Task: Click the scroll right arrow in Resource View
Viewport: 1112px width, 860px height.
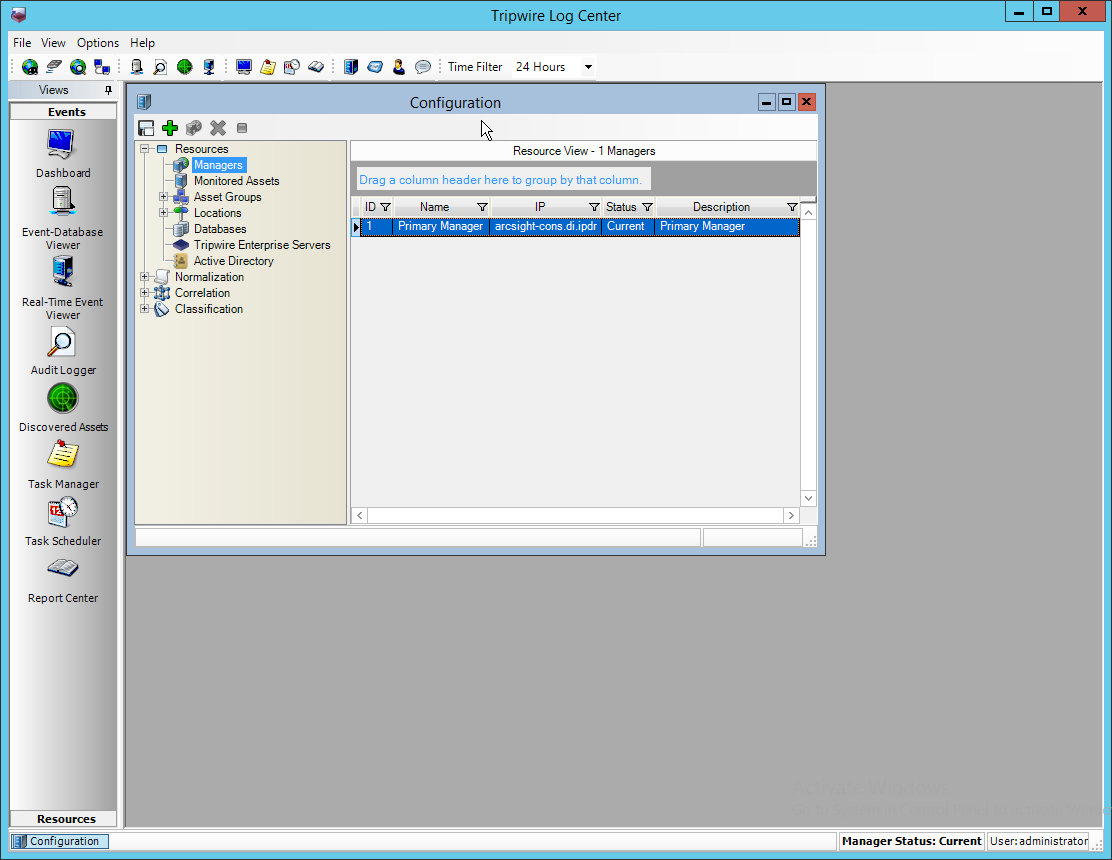Action: pyautogui.click(x=791, y=515)
